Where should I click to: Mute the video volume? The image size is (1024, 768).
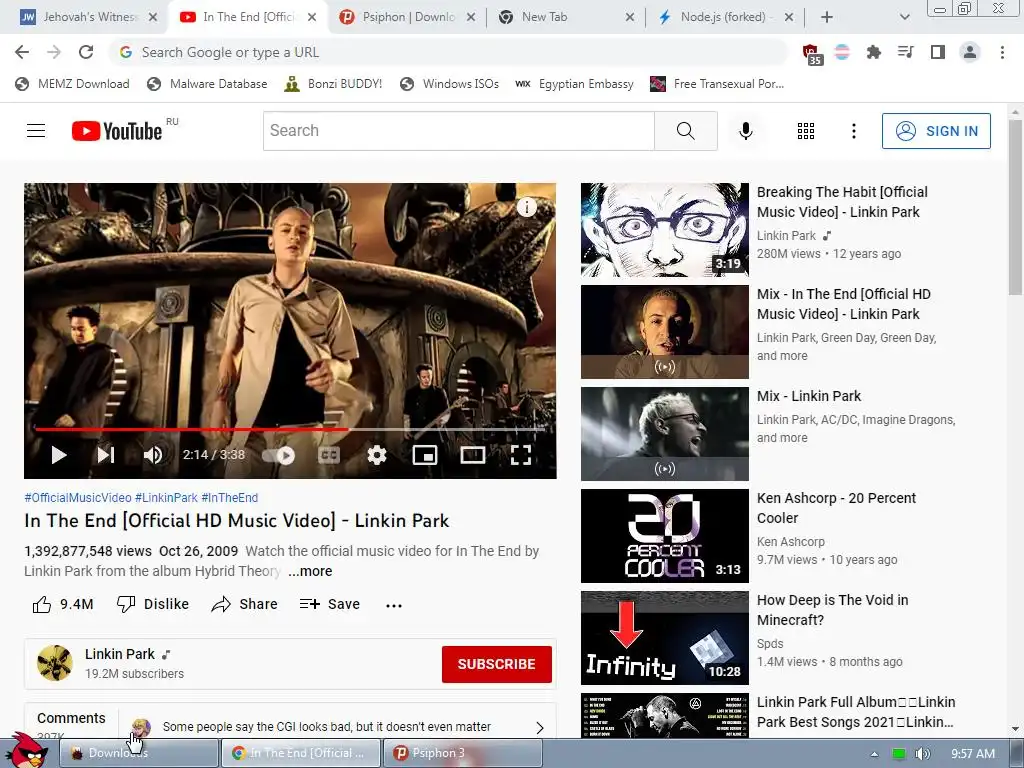pyautogui.click(x=153, y=455)
